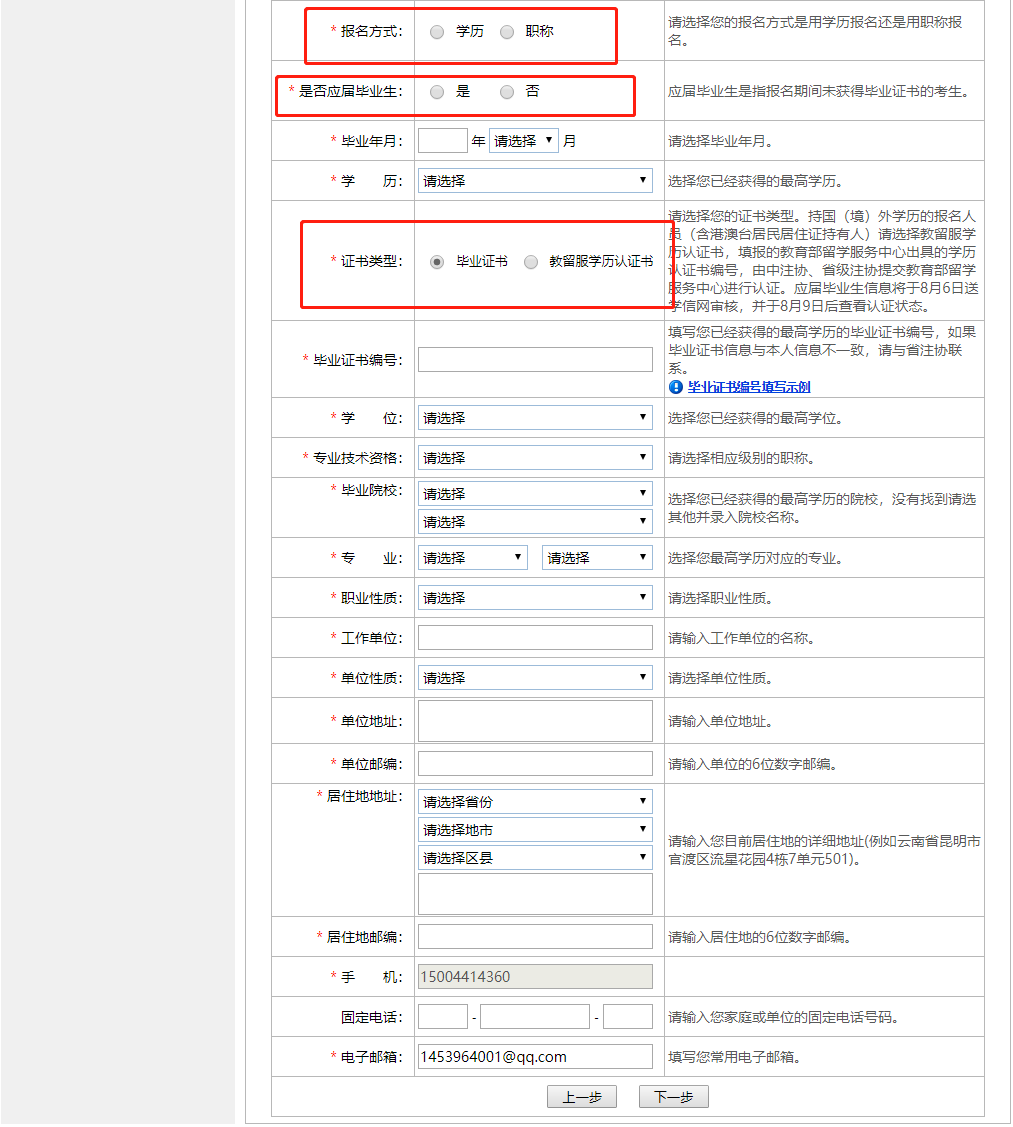Open the graduation month dropdown
Viewport: 1013px width, 1127px height.
point(524,140)
